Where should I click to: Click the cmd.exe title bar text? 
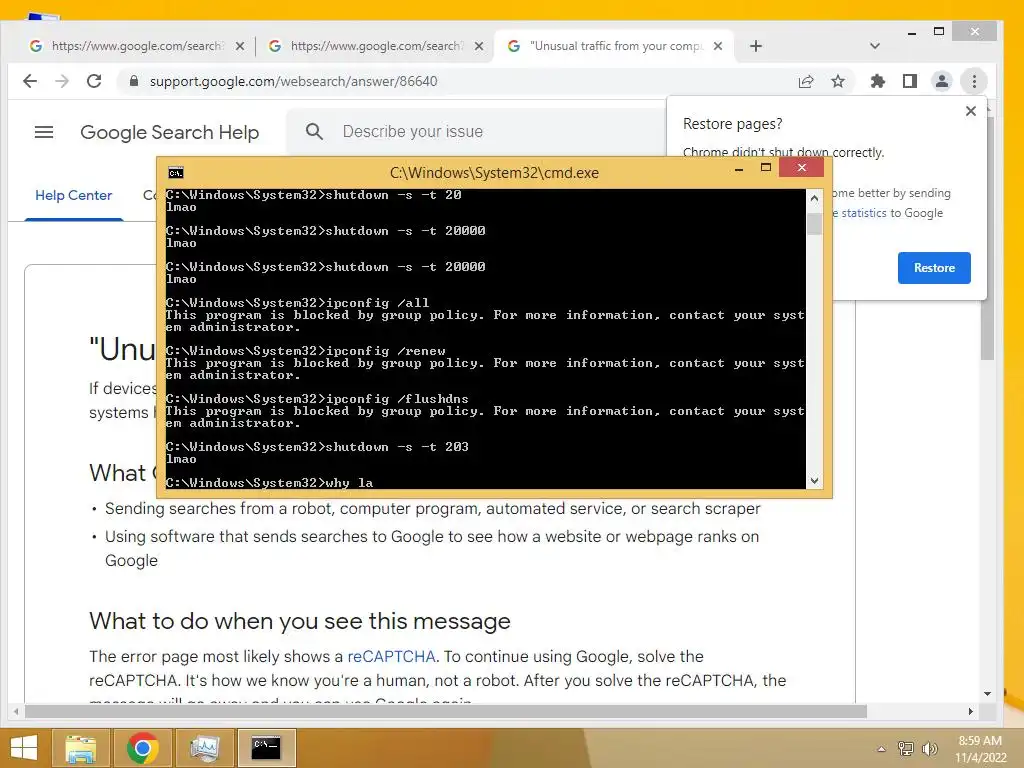coord(494,173)
